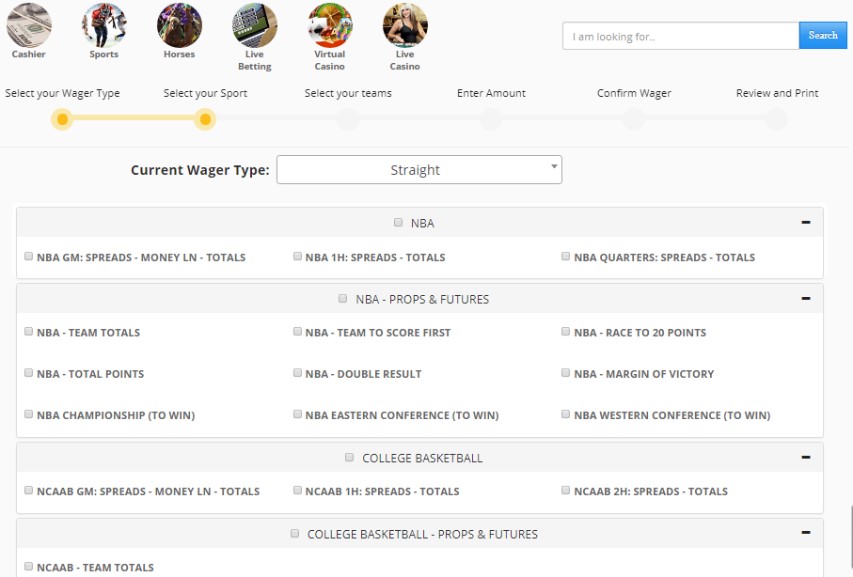This screenshot has height=577, width=853.
Task: Open the Current Wager Type dropdown
Action: pos(419,170)
